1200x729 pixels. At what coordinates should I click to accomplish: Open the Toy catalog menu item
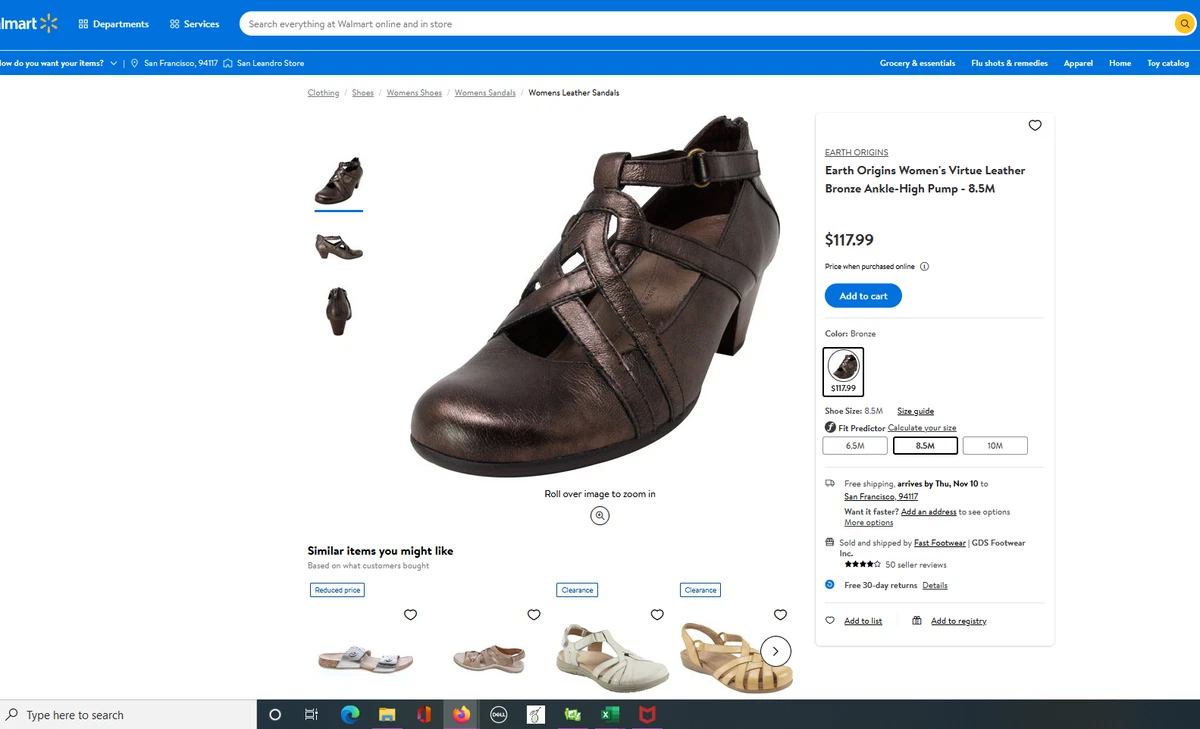pyautogui.click(x=1168, y=63)
